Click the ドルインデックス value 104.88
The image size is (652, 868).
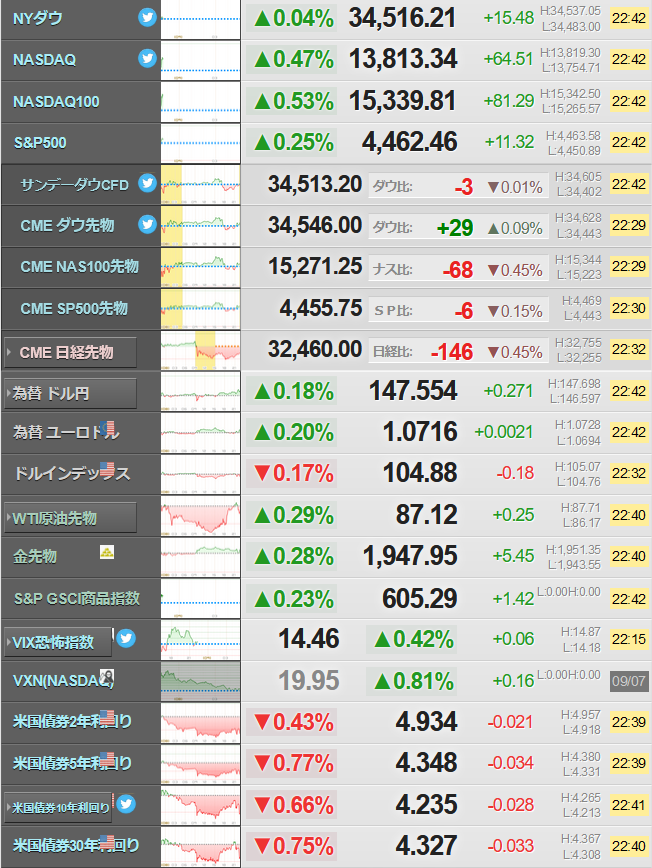pyautogui.click(x=420, y=473)
